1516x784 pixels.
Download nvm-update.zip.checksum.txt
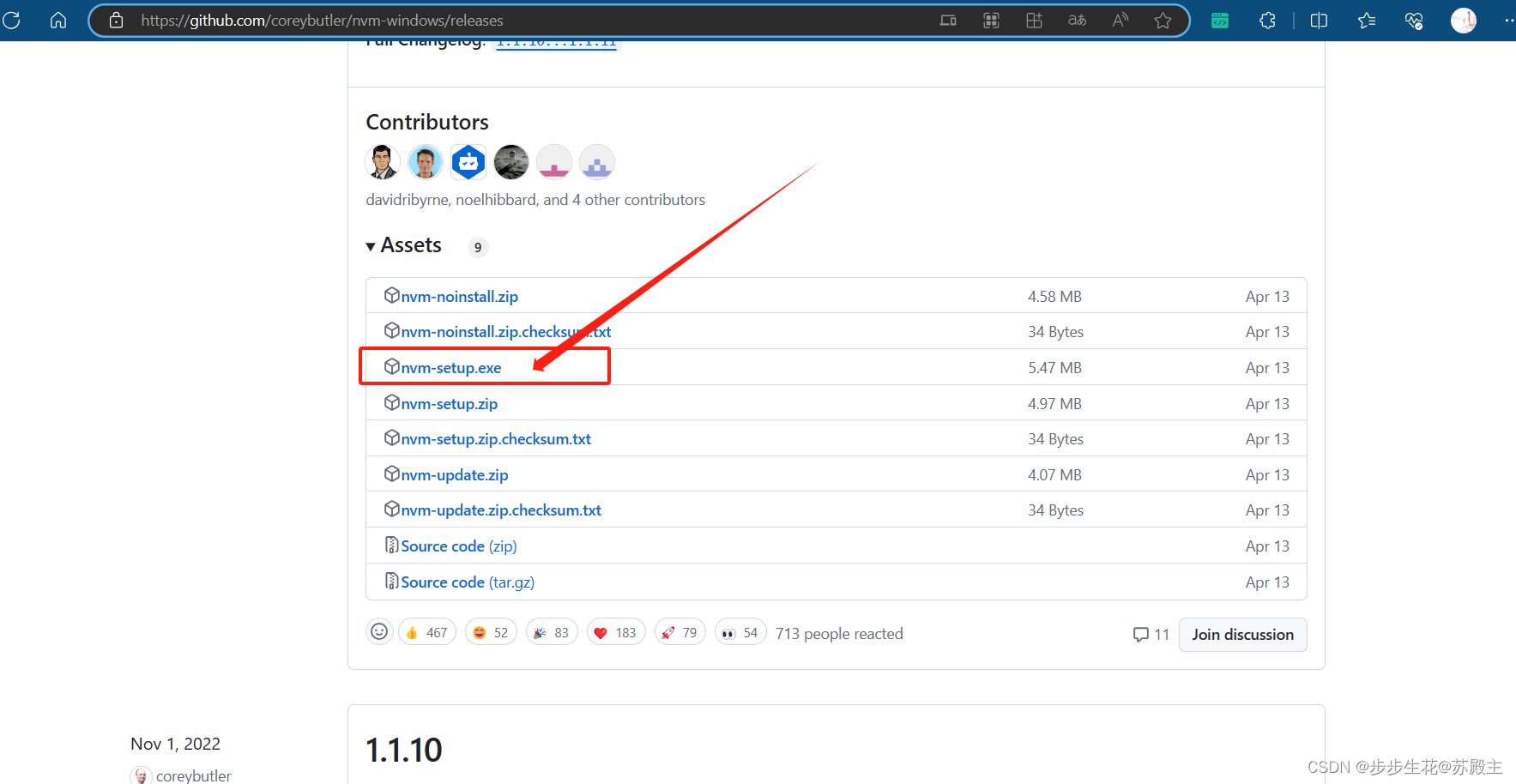pyautogui.click(x=501, y=510)
